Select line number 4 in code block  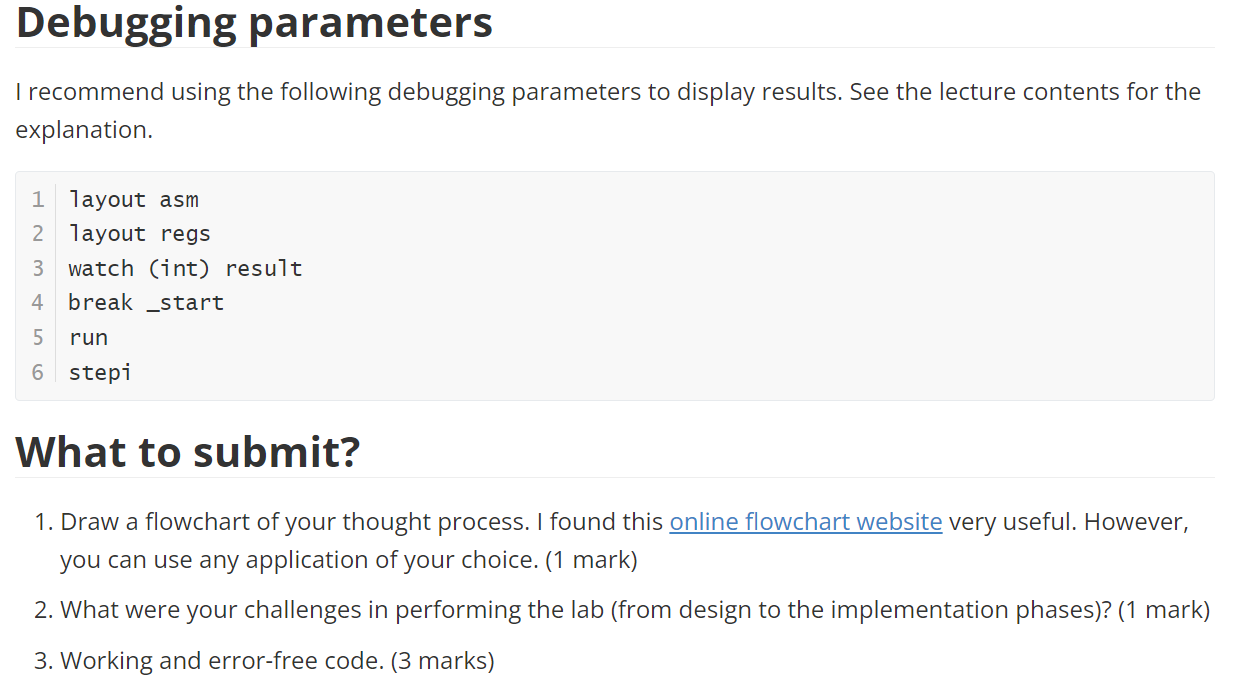(38, 303)
